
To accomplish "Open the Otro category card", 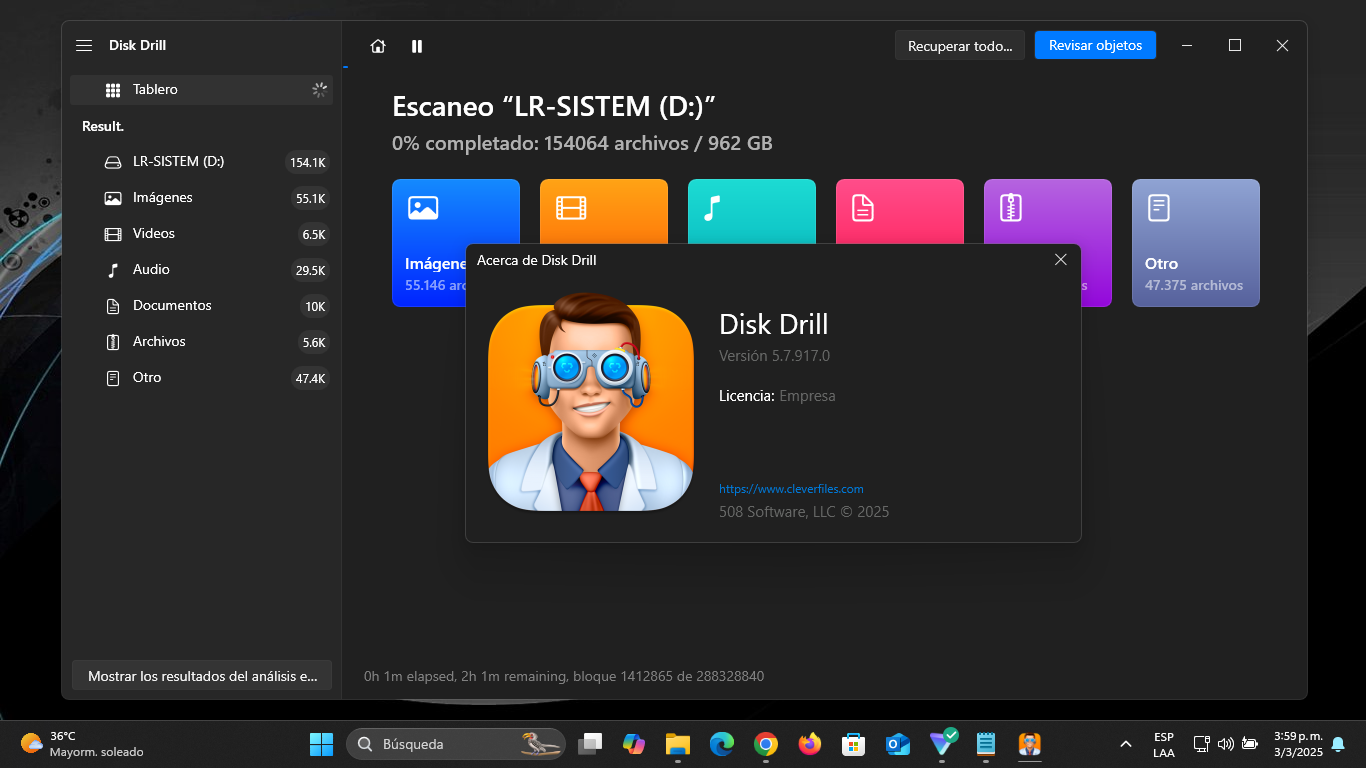I will [1196, 243].
